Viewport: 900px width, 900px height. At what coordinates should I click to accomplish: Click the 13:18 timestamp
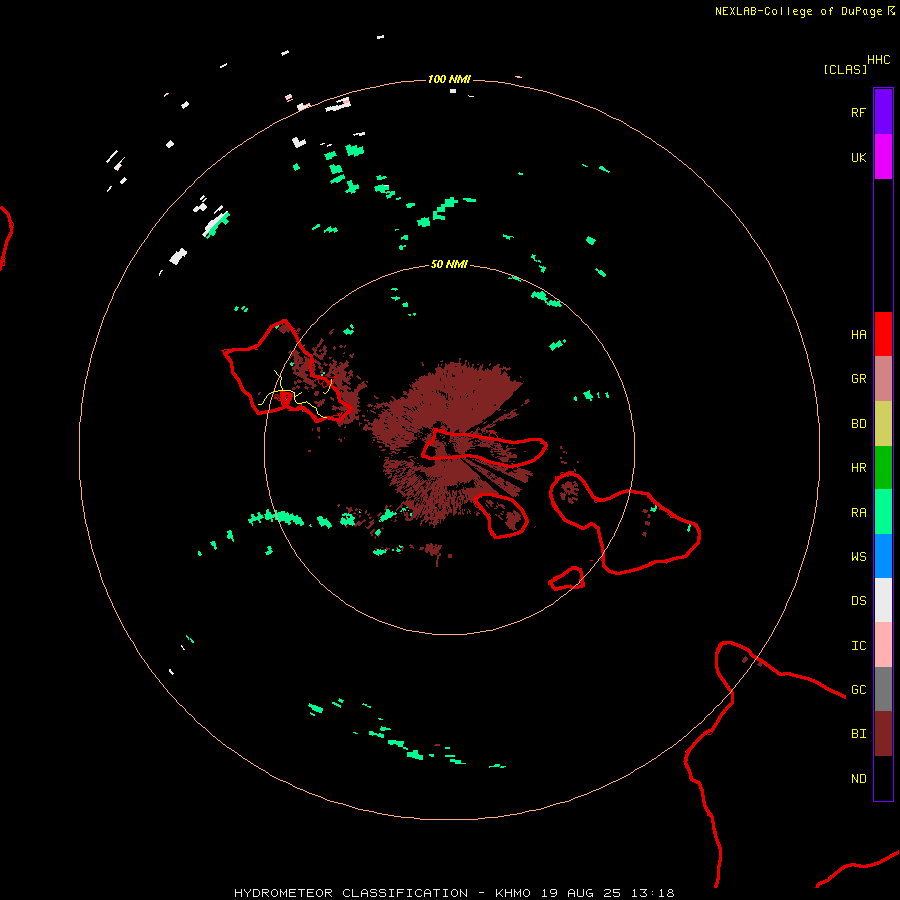click(653, 893)
